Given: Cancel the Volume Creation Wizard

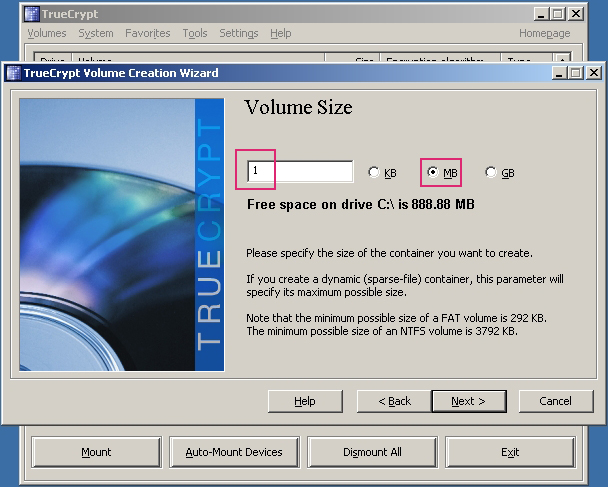Looking at the screenshot, I should [x=556, y=401].
